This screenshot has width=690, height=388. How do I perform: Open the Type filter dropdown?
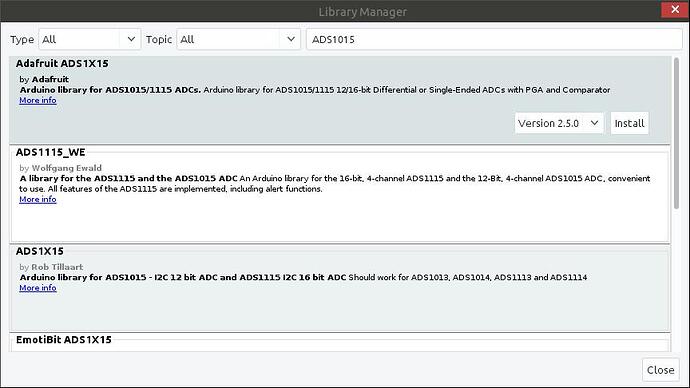[89, 39]
